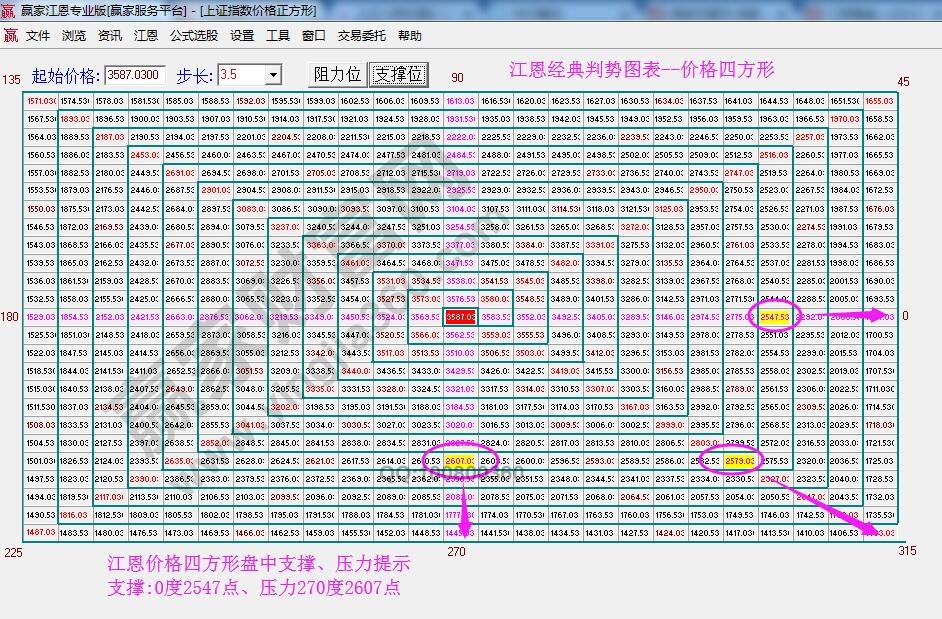Open the 工具 menu
The image size is (942, 619).
pos(277,35)
